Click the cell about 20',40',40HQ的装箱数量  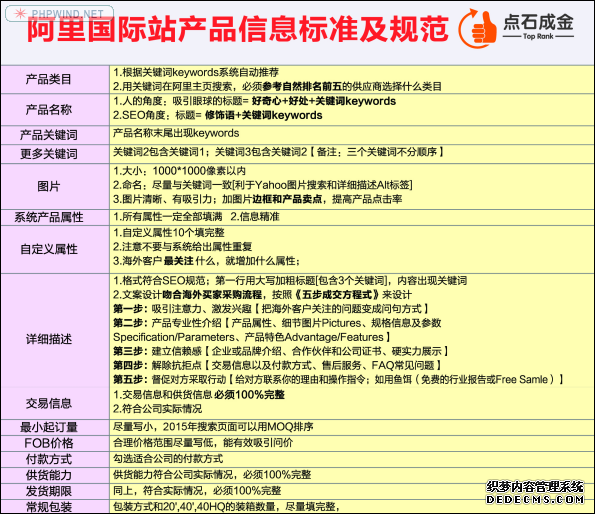pyautogui.click(x=226, y=507)
